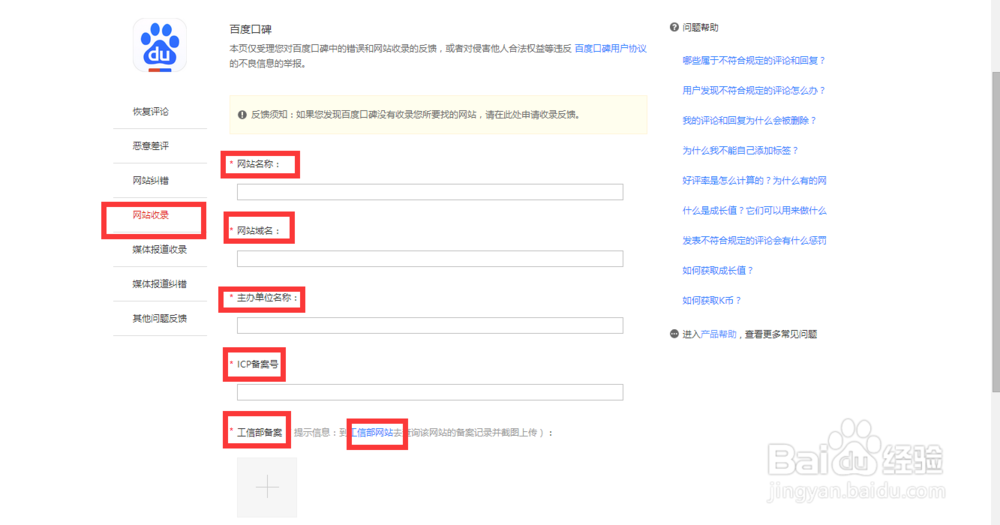
Task: Open the 媒体报道纠错 menu item
Action: (x=159, y=284)
